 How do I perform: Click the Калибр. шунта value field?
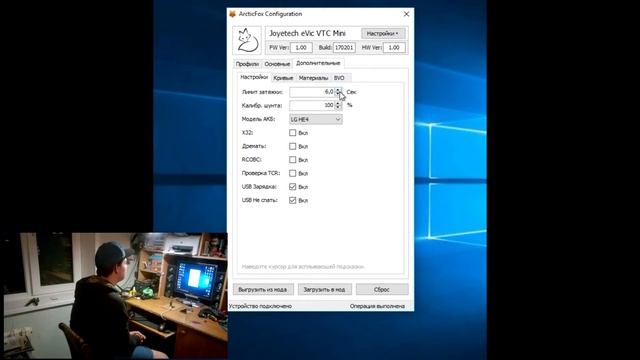tap(312, 105)
